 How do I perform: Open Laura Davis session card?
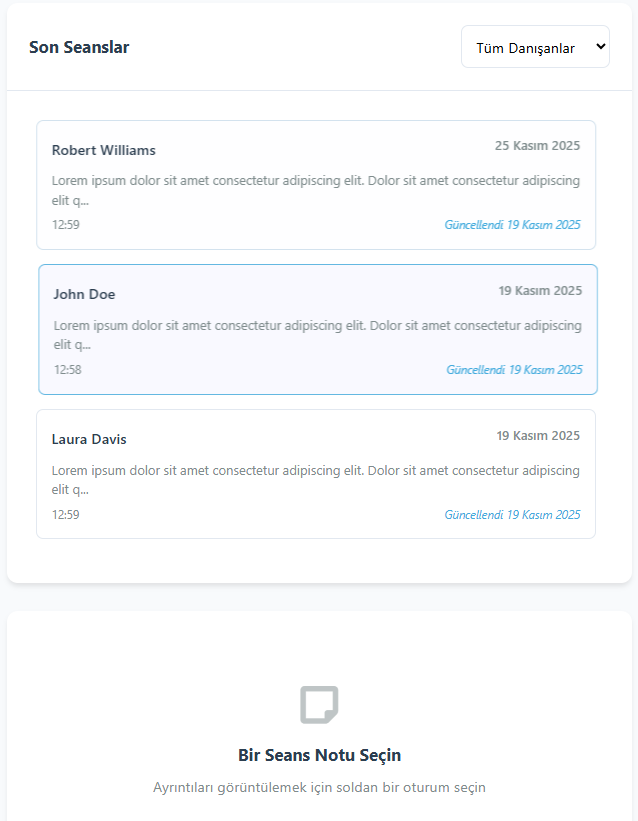coord(316,474)
